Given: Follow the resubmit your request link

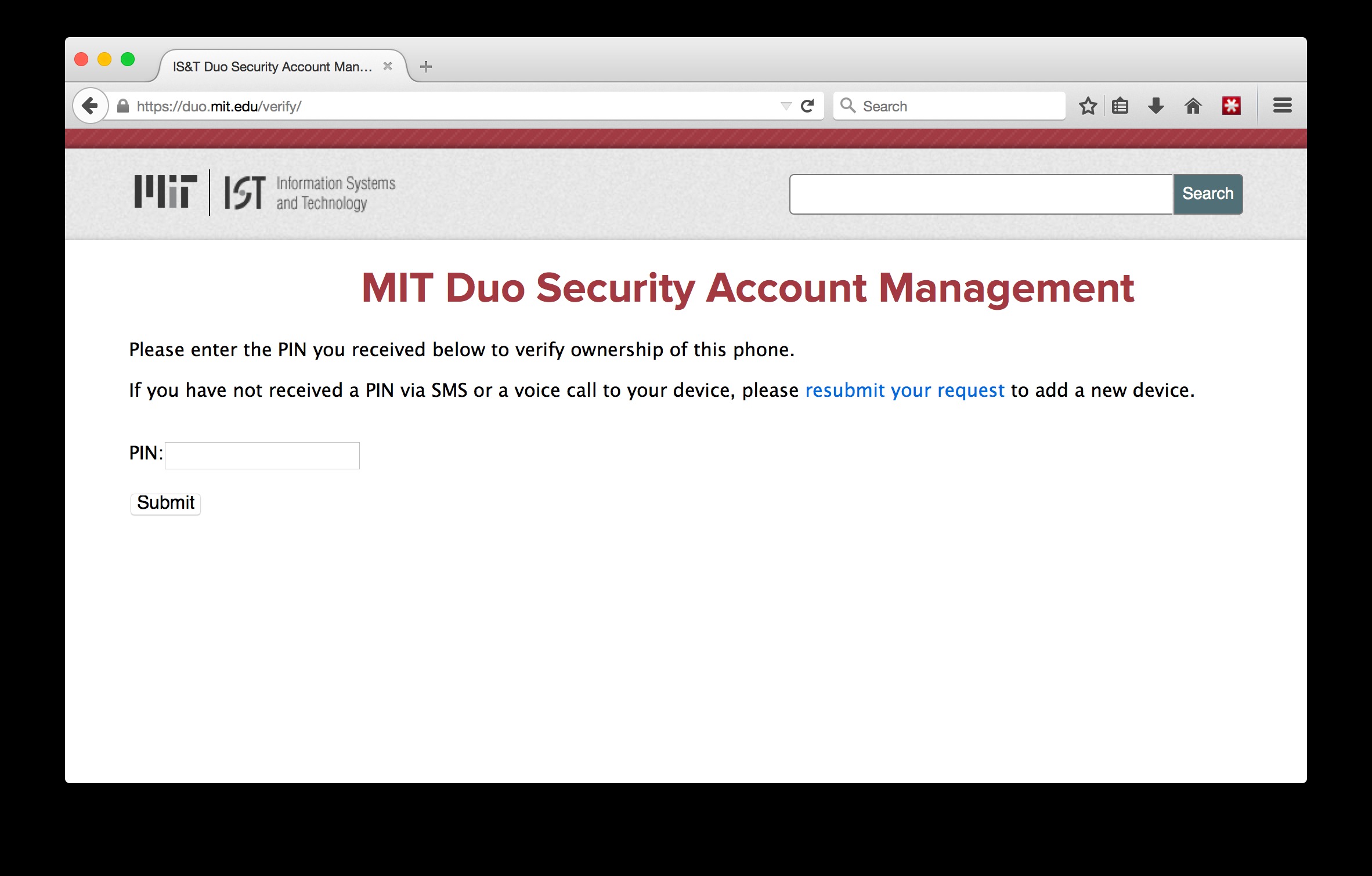Looking at the screenshot, I should (x=904, y=390).
